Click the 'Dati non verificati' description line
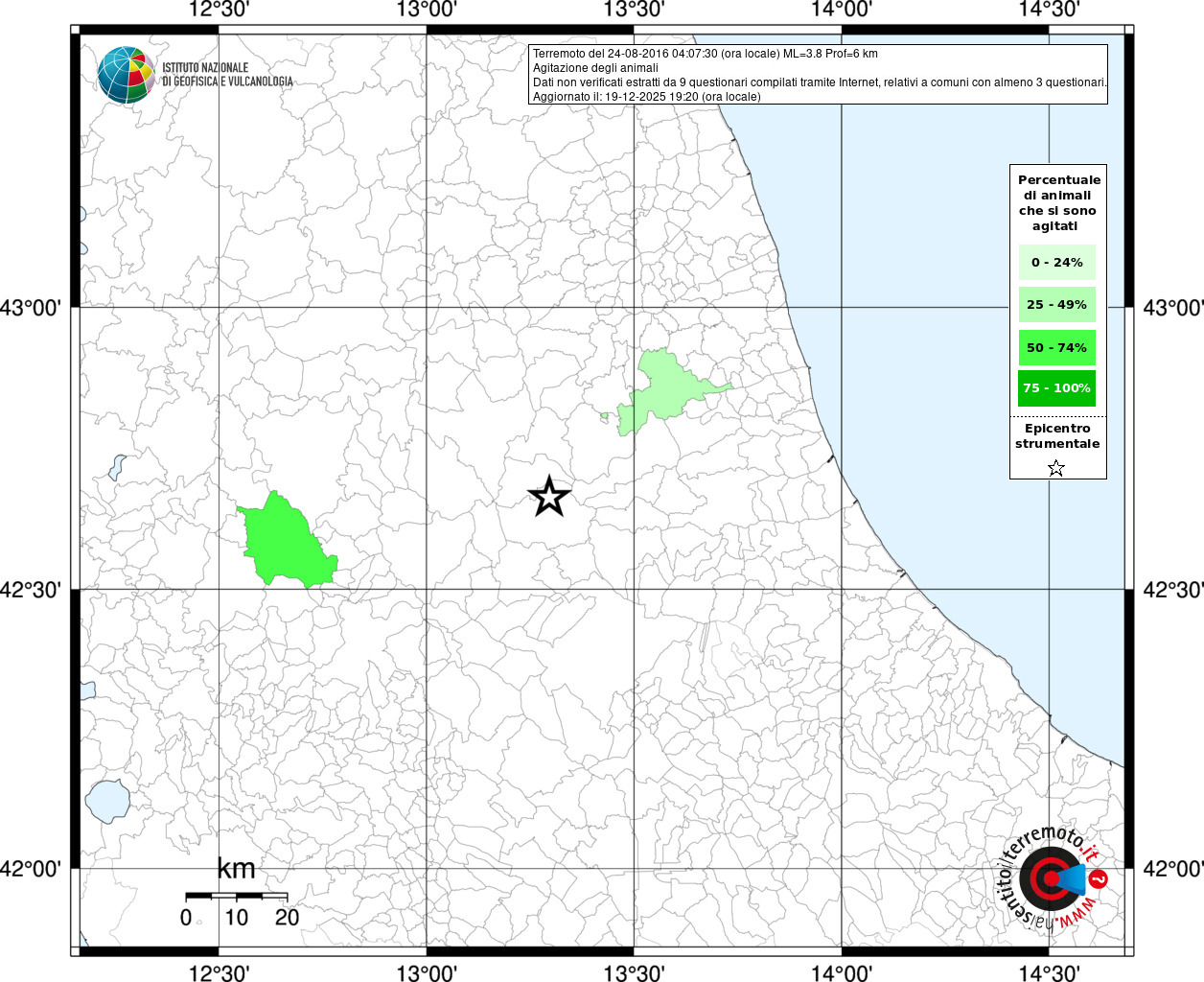 pyautogui.click(x=820, y=82)
